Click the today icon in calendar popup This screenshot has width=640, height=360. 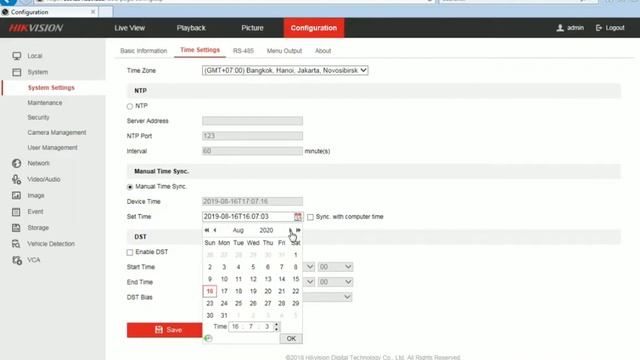point(208,338)
